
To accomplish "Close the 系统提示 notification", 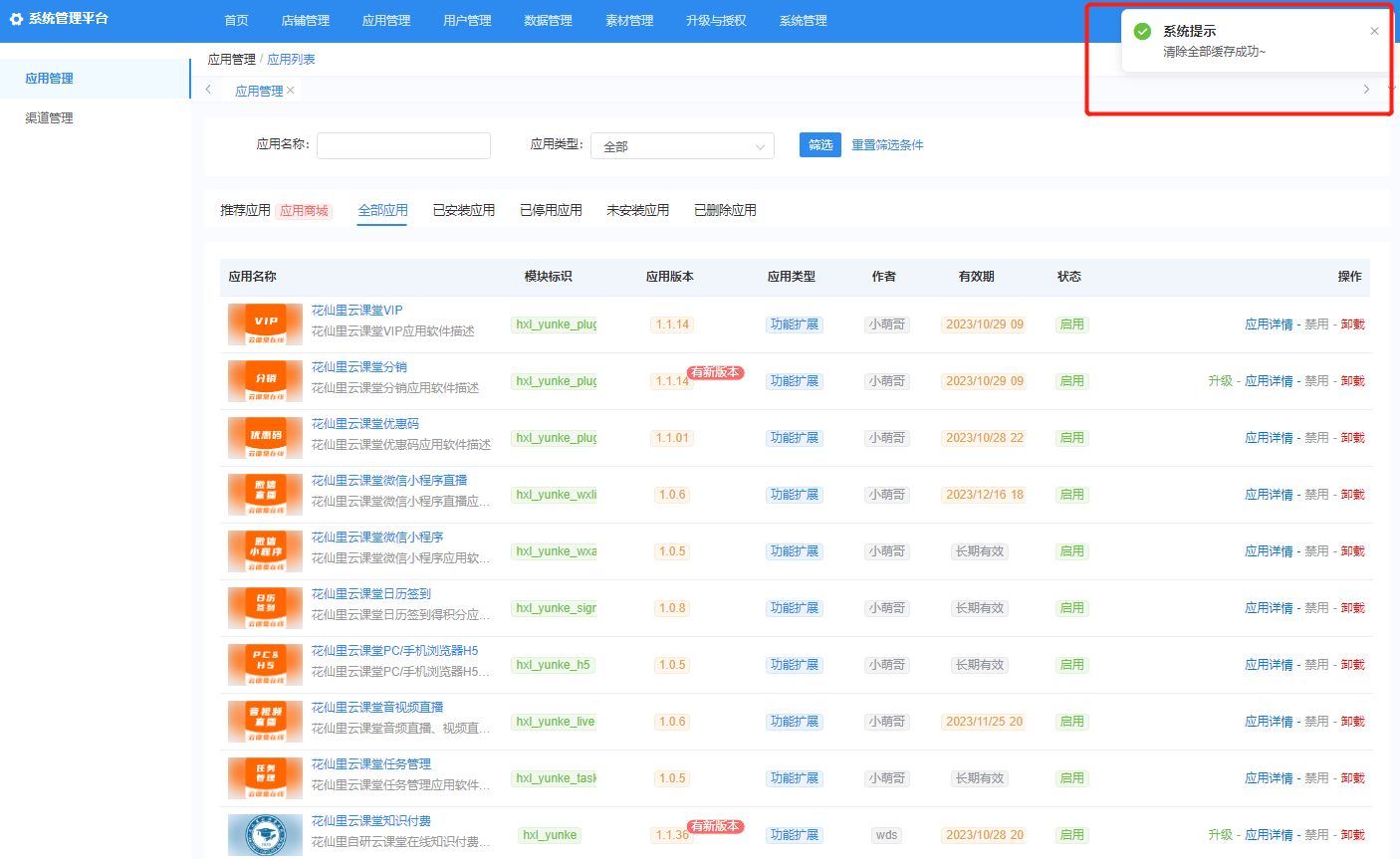I will coord(1374,31).
